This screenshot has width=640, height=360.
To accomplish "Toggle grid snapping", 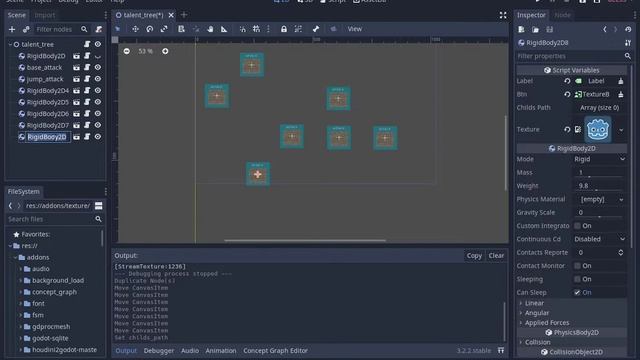I will [x=256, y=29].
